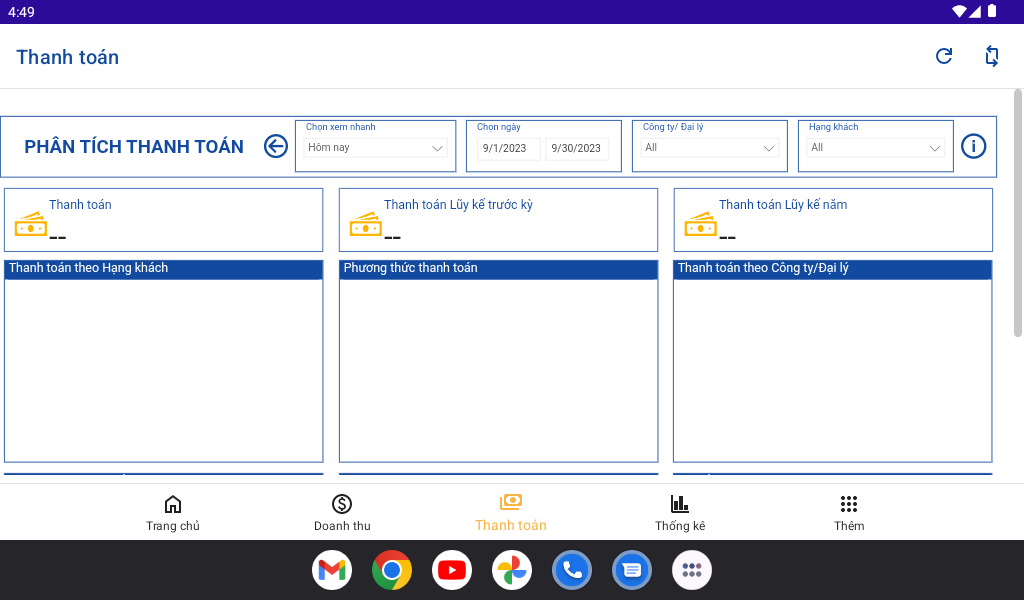Select the Thêm menu tab
1024x600 pixels.
(849, 512)
